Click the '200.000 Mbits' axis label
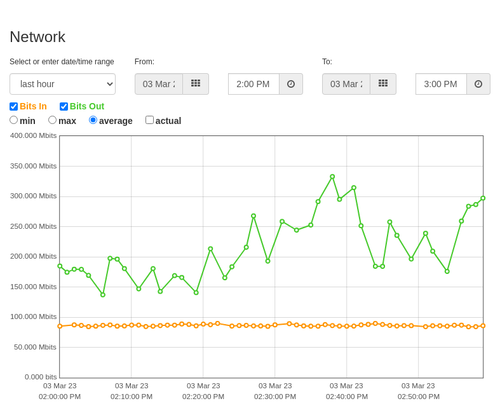Image resolution: width=500 pixels, height=403 pixels. click(x=33, y=256)
